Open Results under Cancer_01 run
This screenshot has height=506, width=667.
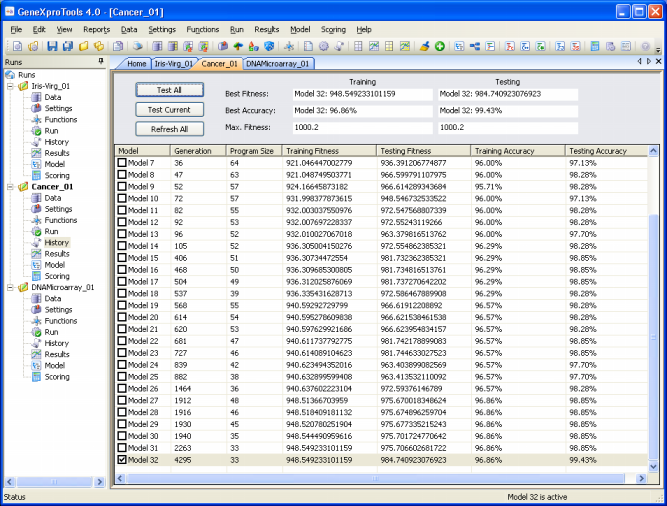pyautogui.click(x=56, y=253)
